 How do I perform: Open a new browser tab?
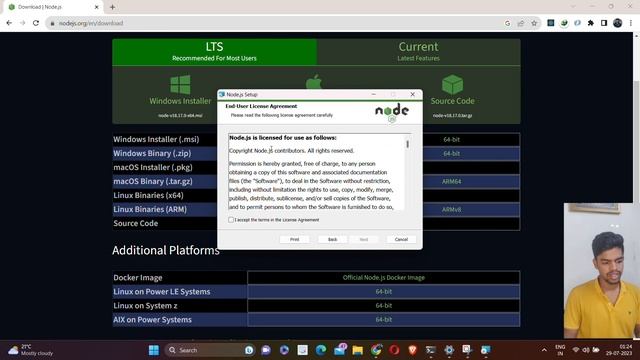pyautogui.click(x=112, y=7)
